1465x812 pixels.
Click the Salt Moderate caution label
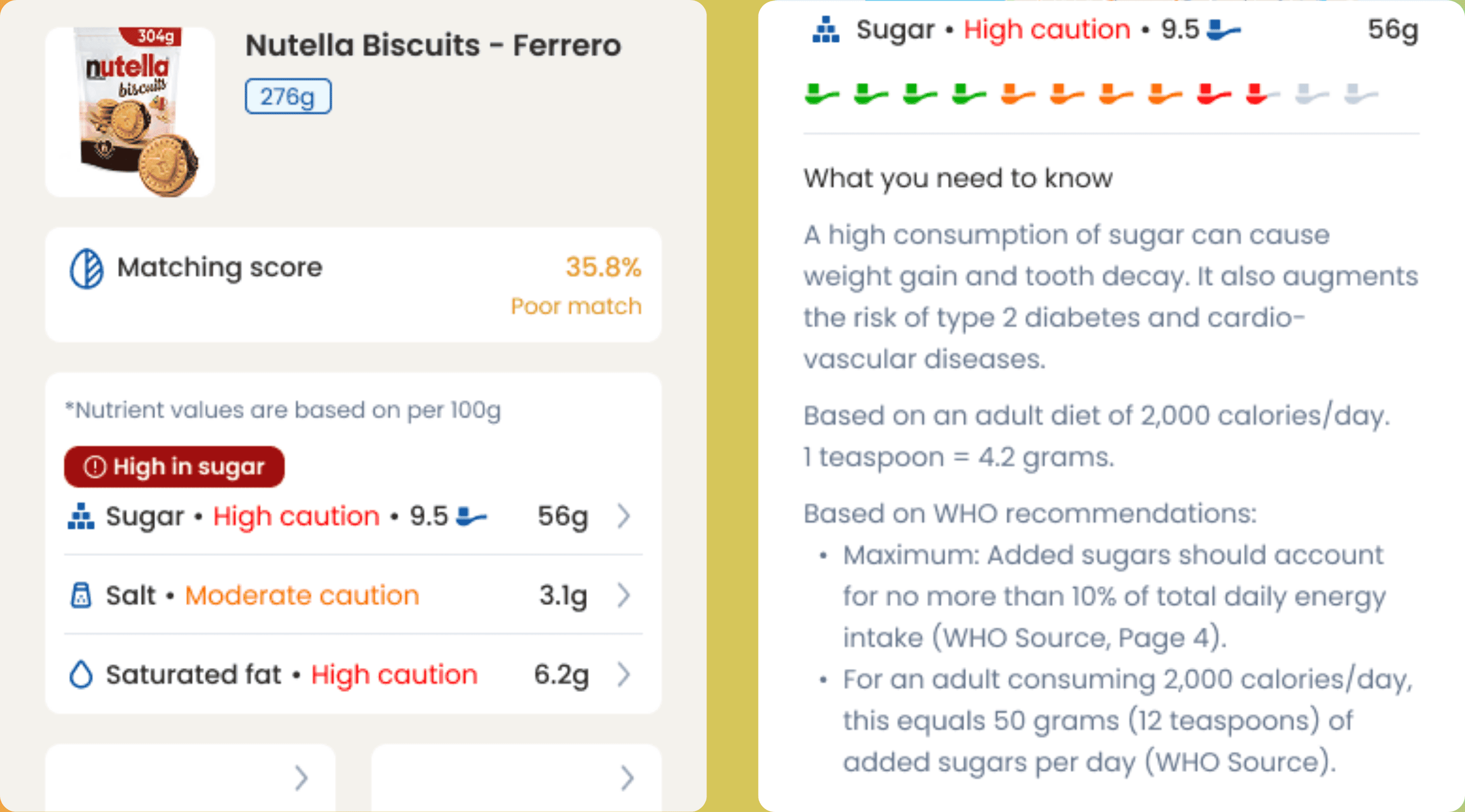coord(302,595)
